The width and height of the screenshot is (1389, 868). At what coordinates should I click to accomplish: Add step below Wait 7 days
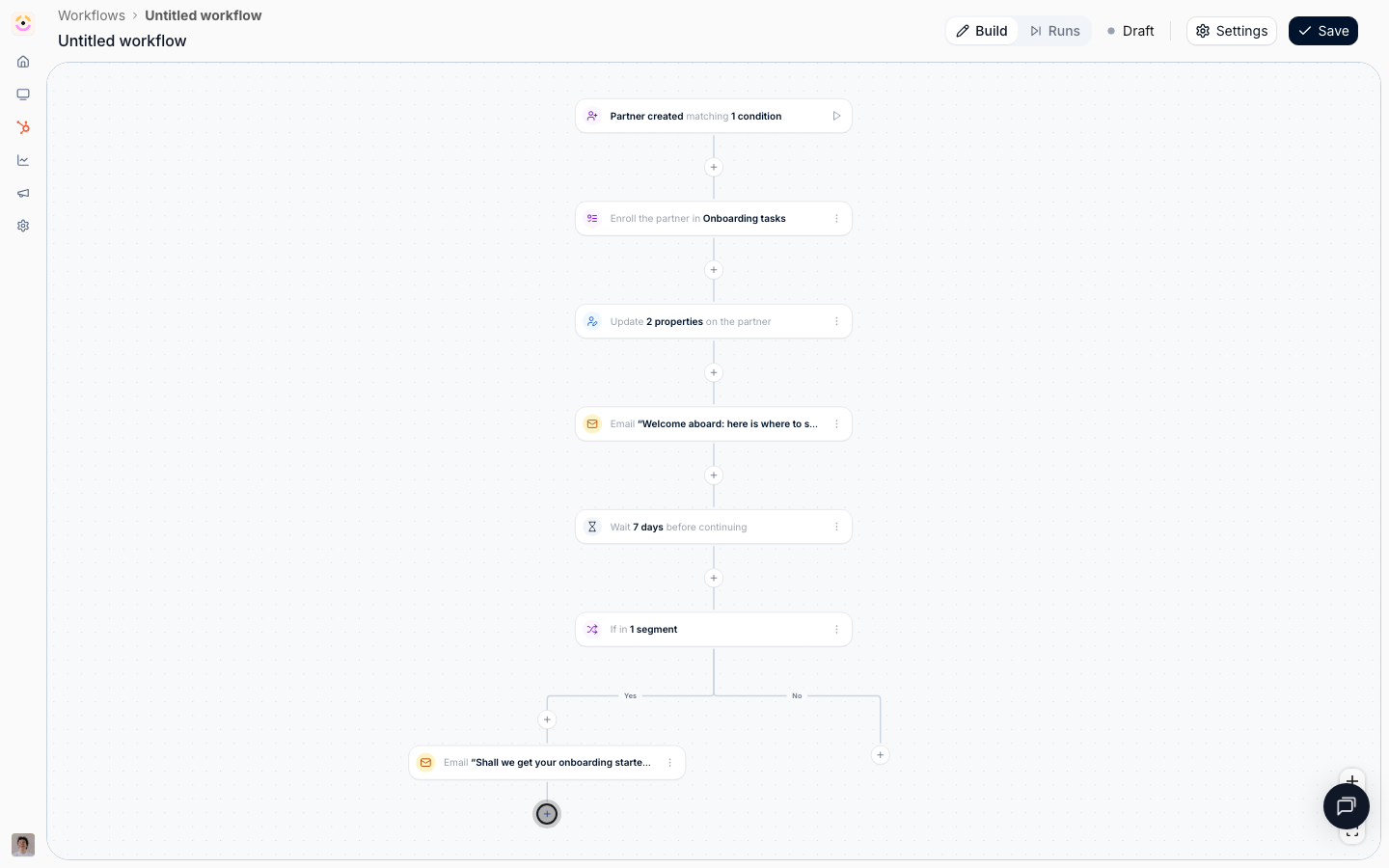click(714, 579)
